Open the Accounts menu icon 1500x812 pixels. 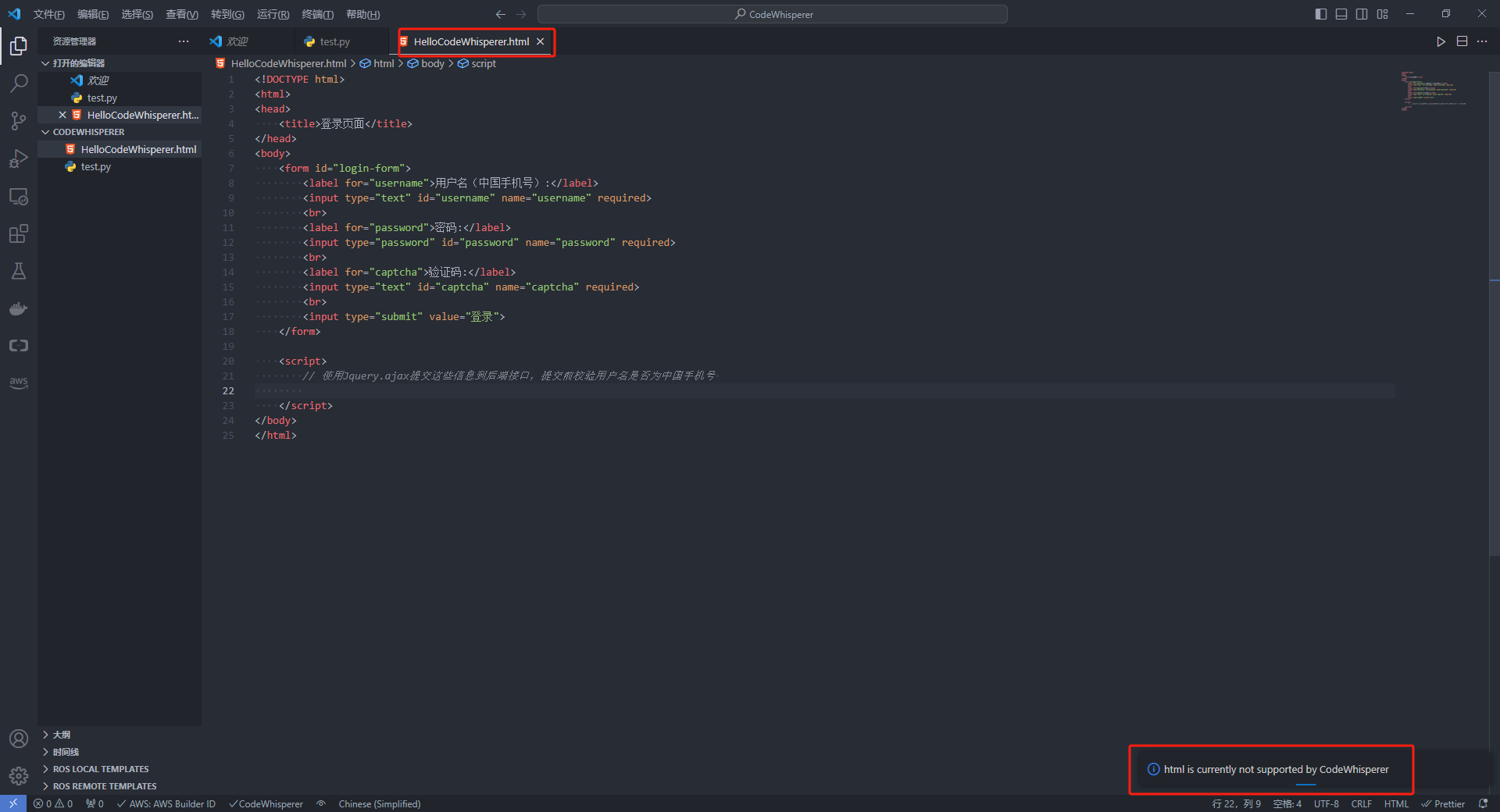tap(19, 739)
